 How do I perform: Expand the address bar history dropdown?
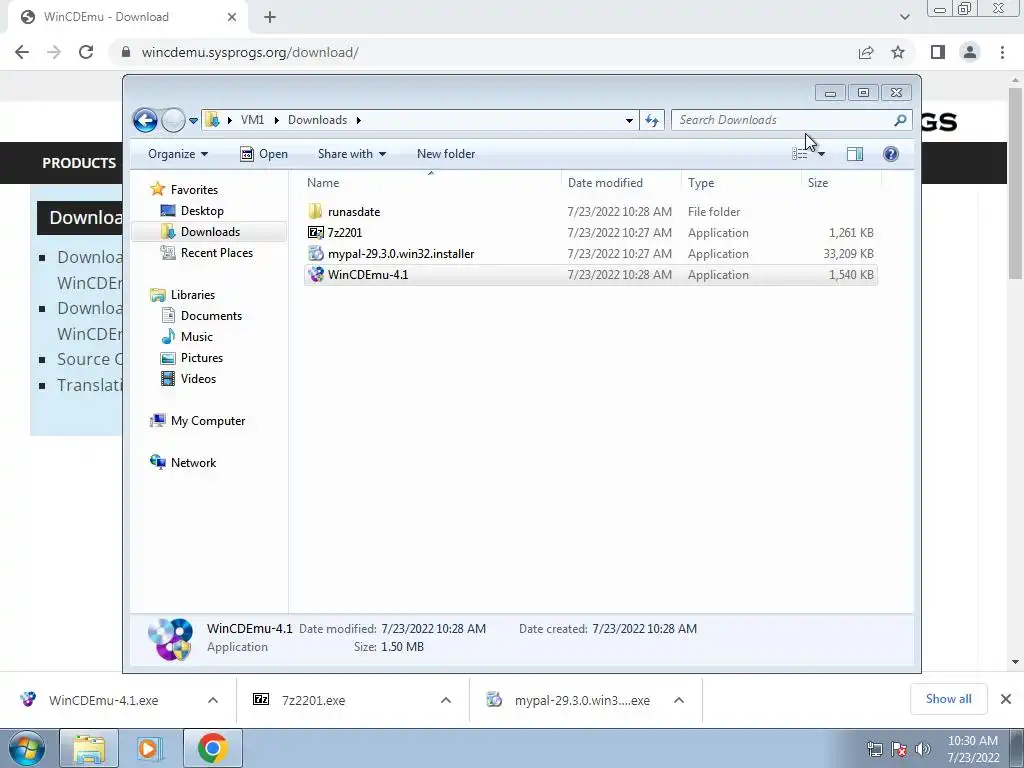[x=629, y=120]
